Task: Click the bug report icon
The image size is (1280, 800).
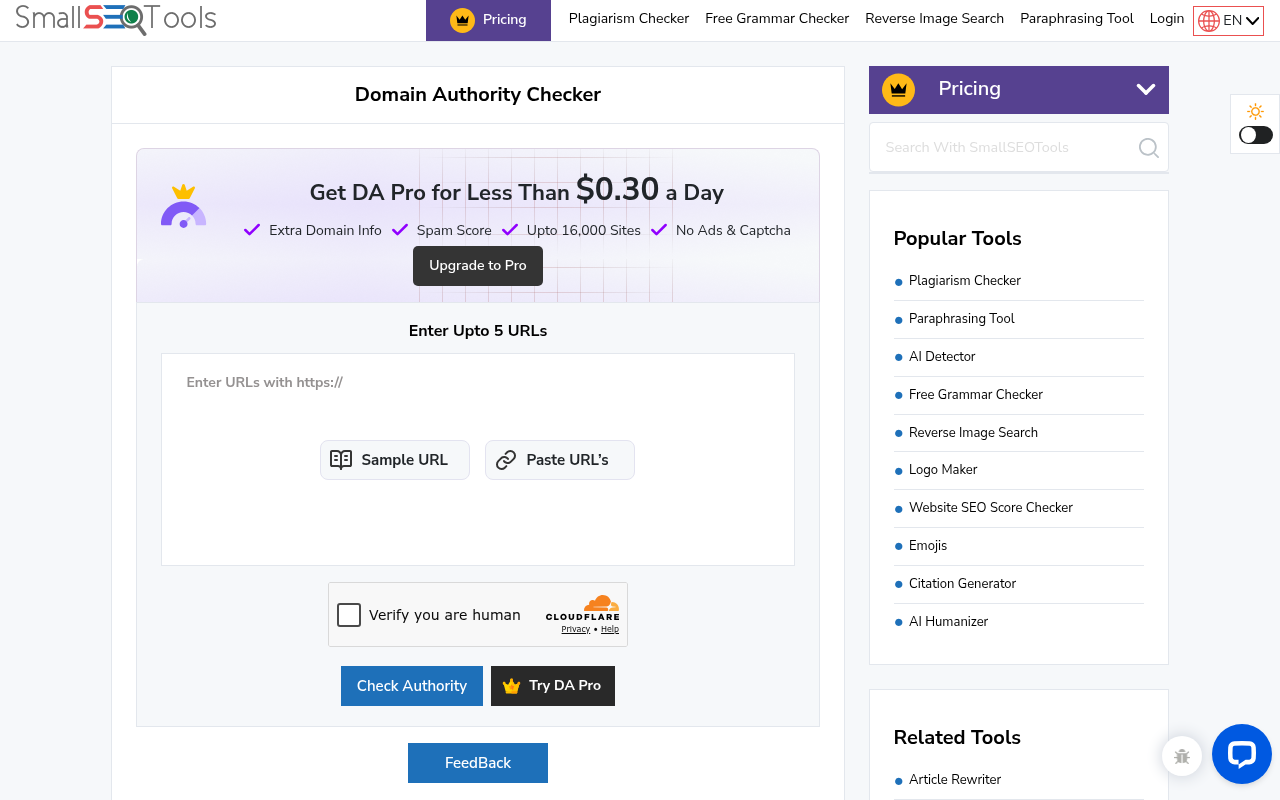Action: [x=1182, y=756]
